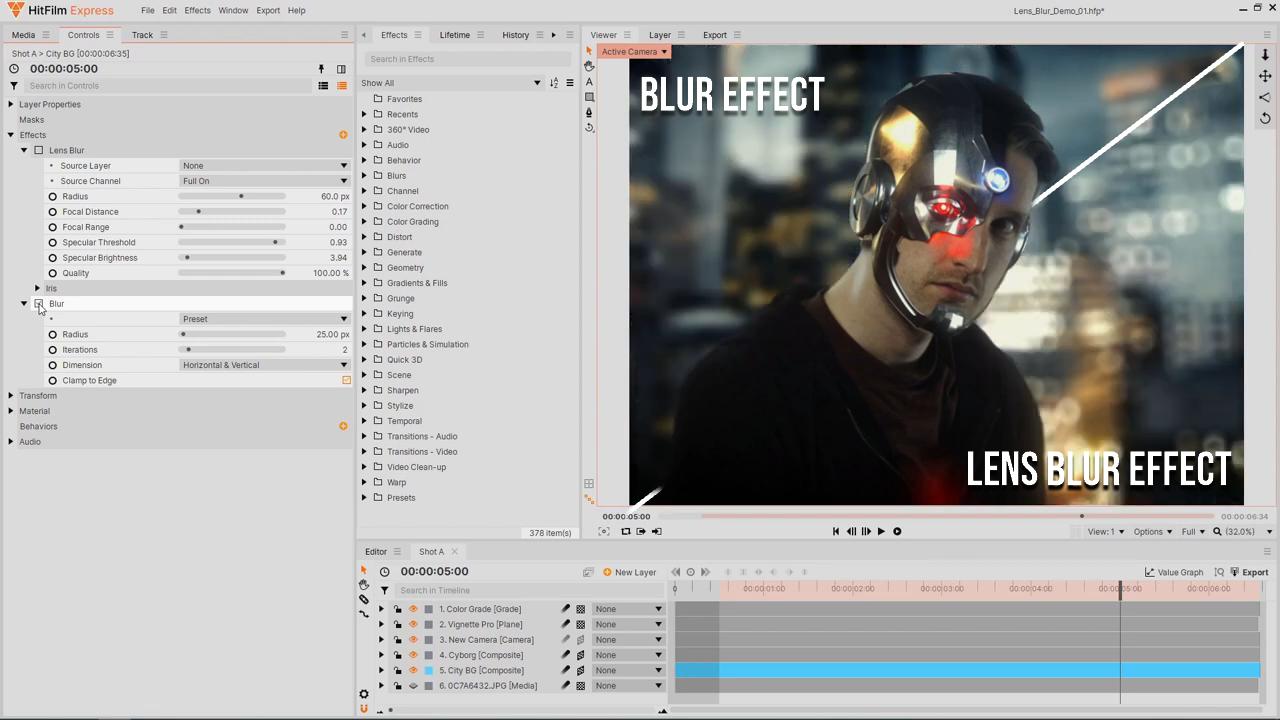Screen dimensions: 1280x720
Task: Toggle visibility of 0C7A6432.JPG layer
Action: pos(413,686)
